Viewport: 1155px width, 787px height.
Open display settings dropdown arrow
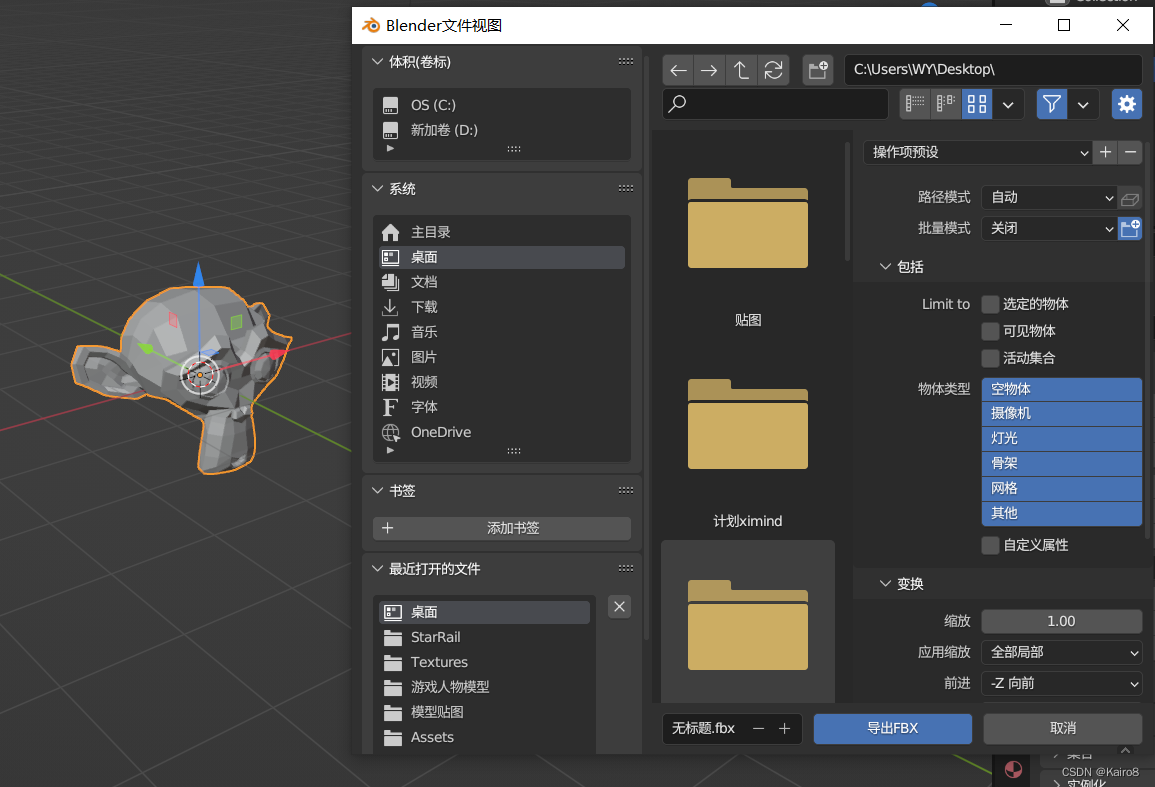(1008, 104)
